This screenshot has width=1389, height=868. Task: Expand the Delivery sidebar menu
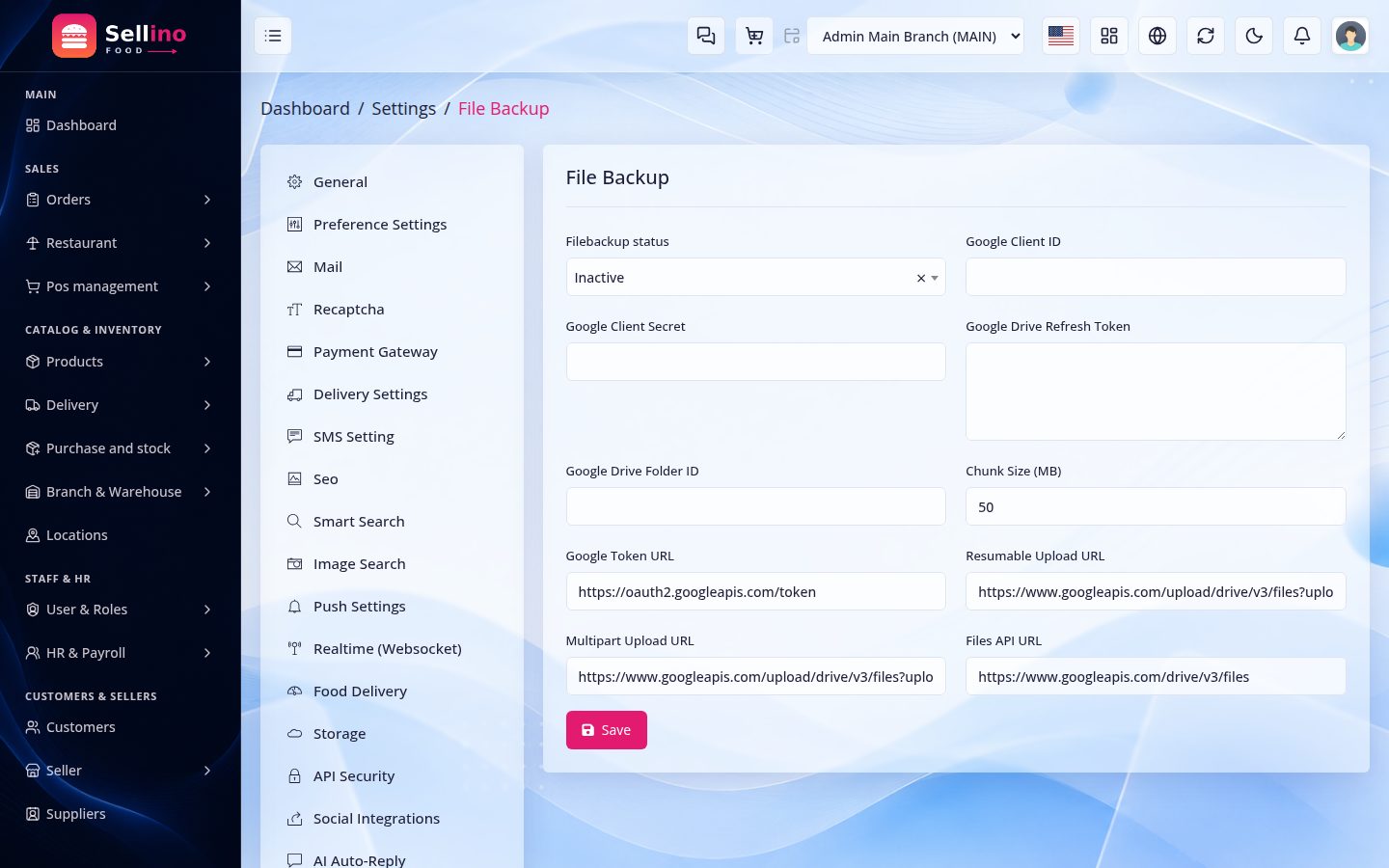[x=120, y=405]
